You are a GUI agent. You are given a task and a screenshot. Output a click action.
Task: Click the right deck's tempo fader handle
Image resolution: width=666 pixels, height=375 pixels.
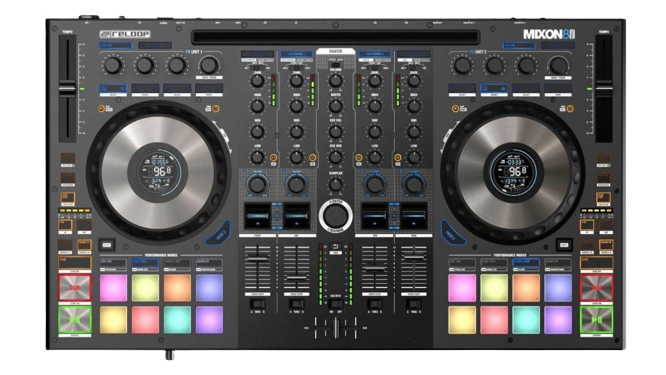click(x=604, y=89)
